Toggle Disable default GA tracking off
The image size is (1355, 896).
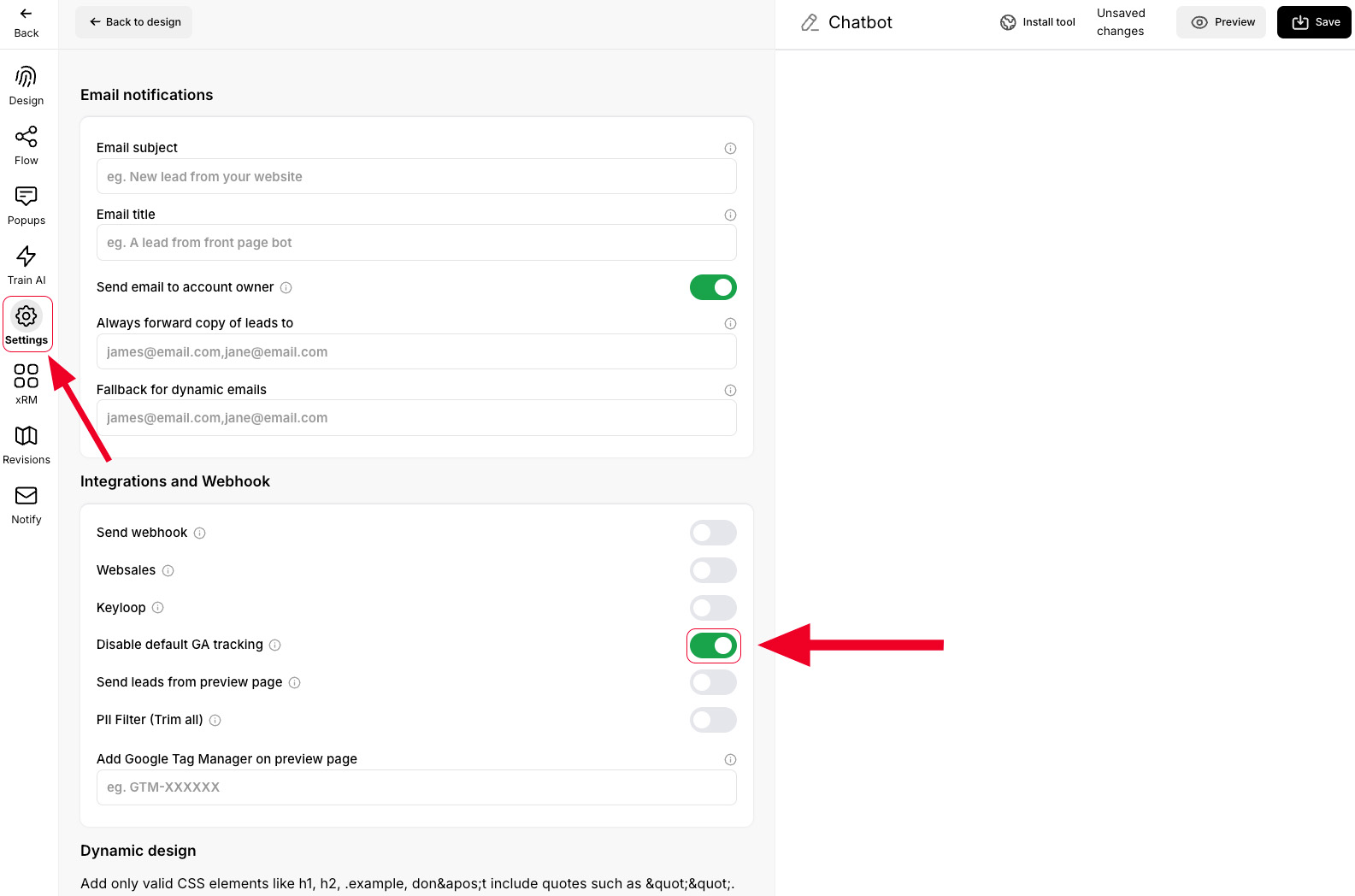[x=713, y=645]
